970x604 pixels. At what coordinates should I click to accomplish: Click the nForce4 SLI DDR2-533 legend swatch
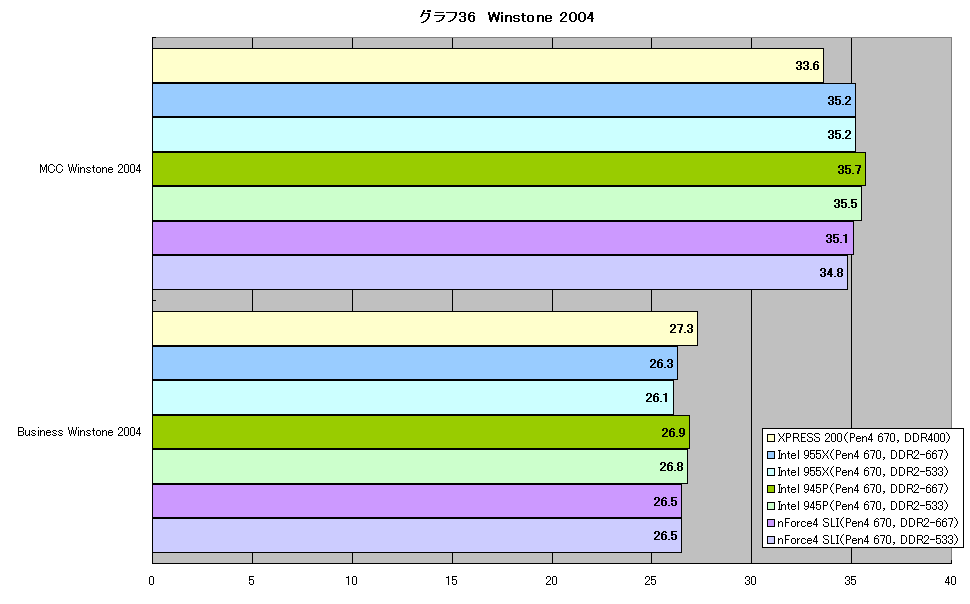771,540
